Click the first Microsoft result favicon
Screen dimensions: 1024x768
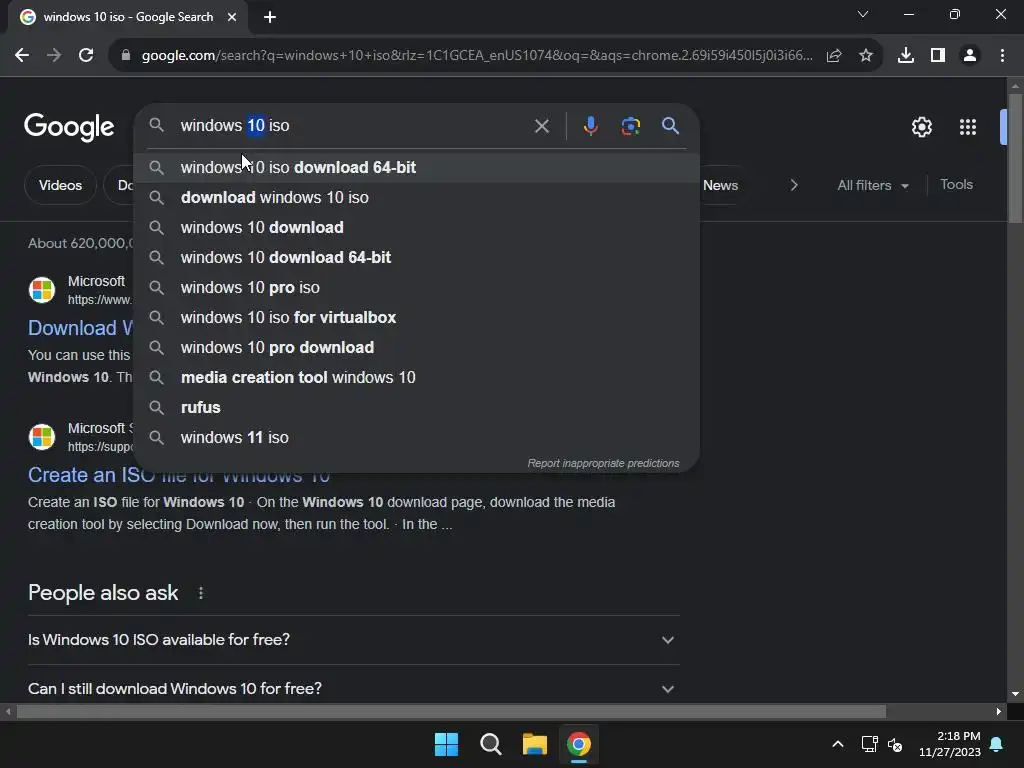(42, 290)
